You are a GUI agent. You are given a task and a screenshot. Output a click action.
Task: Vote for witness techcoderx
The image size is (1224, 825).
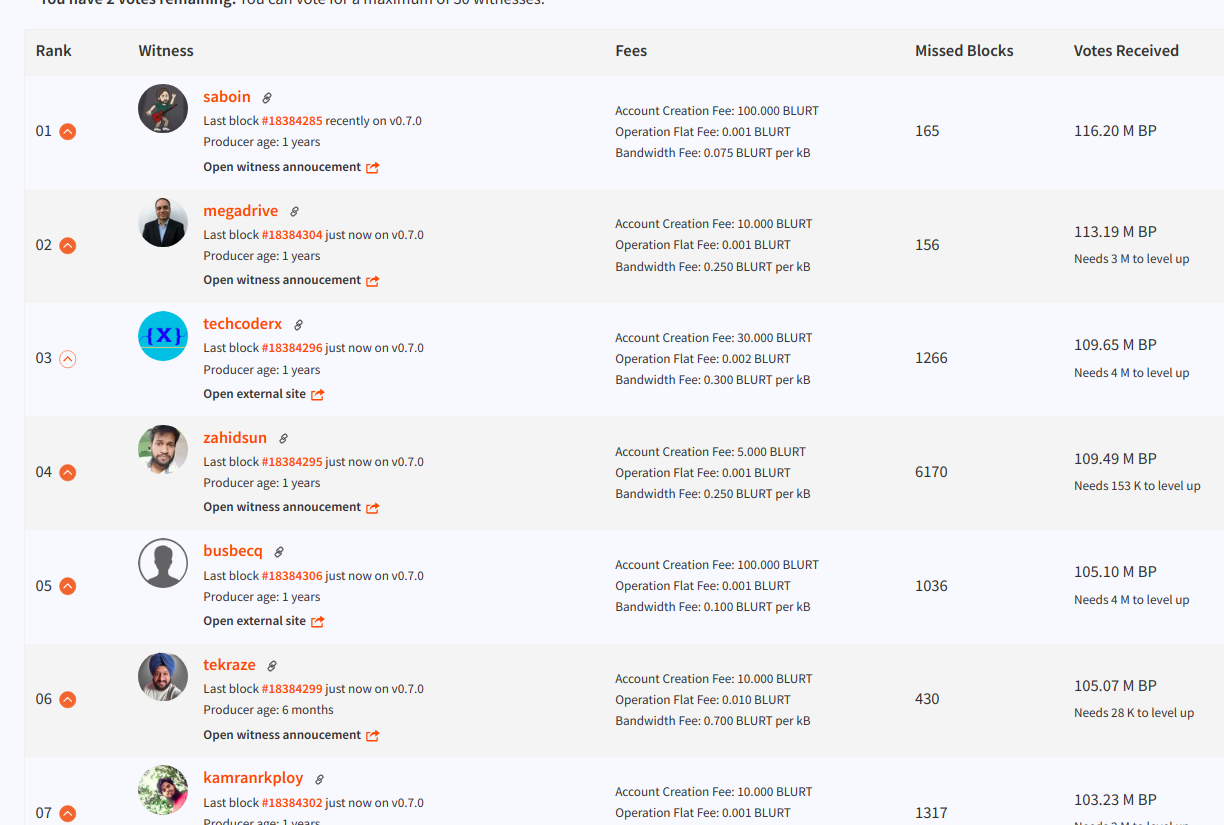pyautogui.click(x=68, y=358)
